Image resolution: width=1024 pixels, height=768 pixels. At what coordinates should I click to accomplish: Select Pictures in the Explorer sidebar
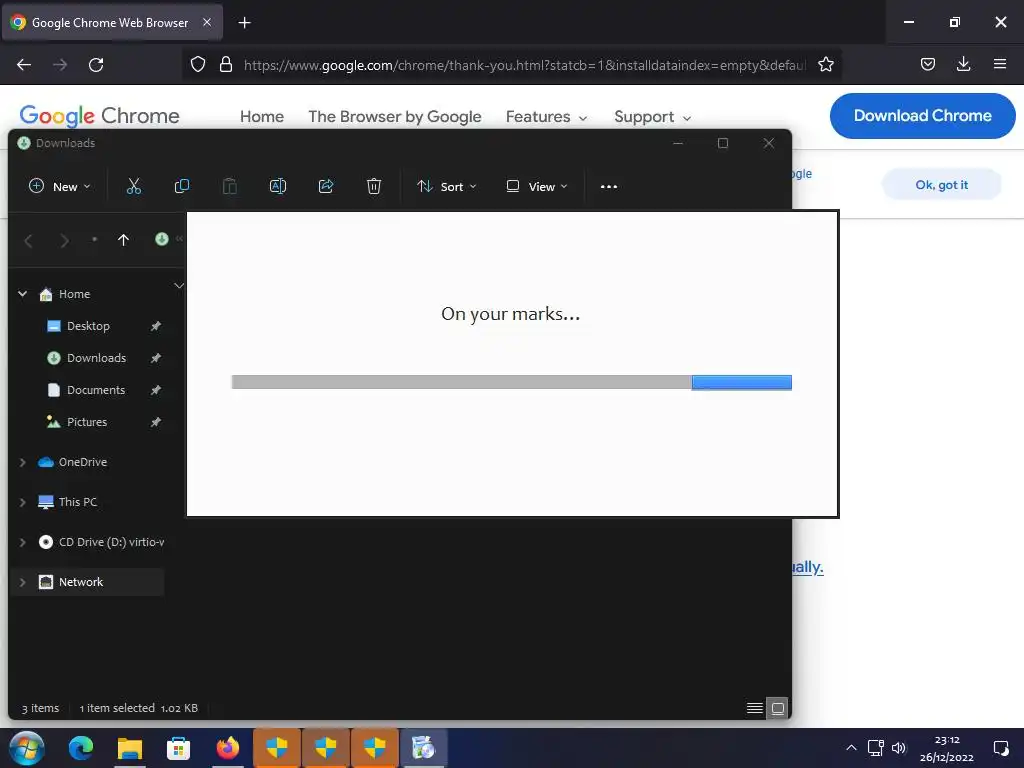[87, 422]
